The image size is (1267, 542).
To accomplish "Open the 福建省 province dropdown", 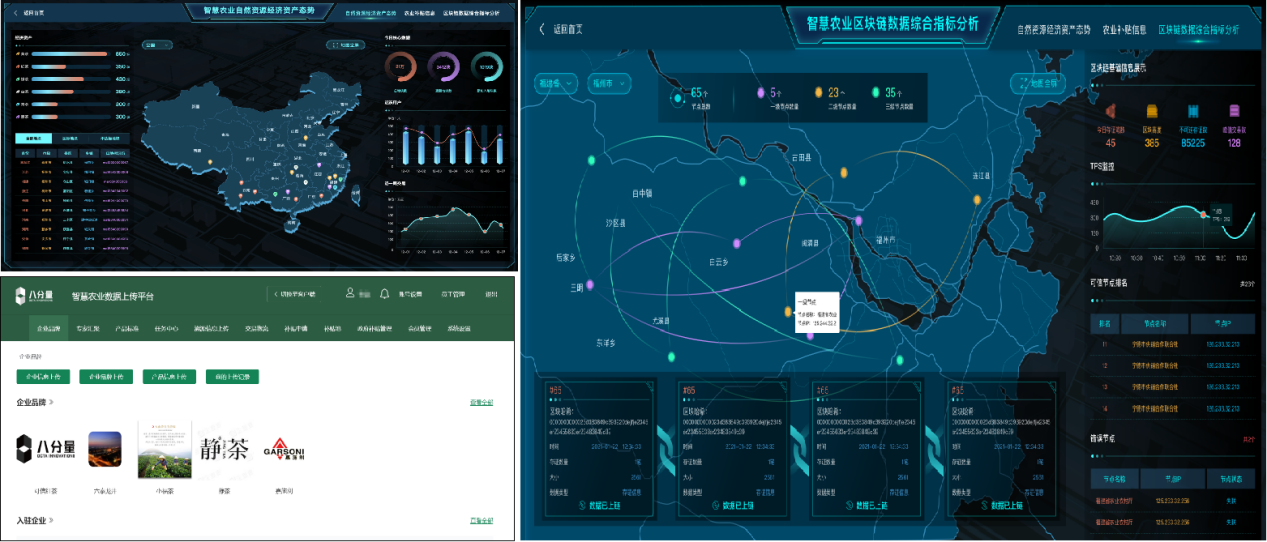I will tap(555, 83).
